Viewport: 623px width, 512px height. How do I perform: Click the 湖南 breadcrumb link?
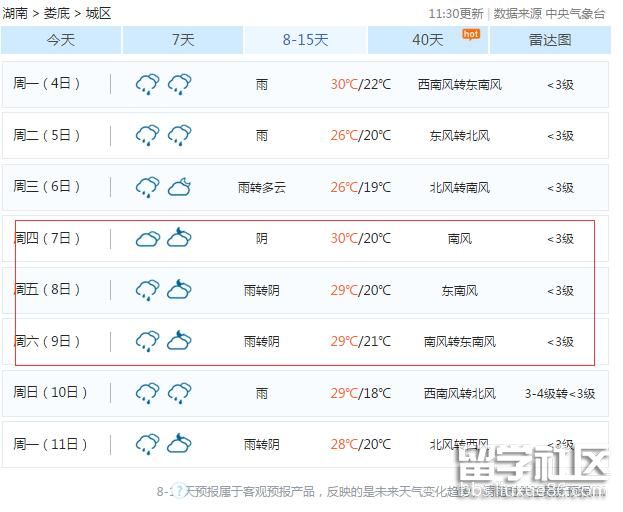click(x=15, y=13)
